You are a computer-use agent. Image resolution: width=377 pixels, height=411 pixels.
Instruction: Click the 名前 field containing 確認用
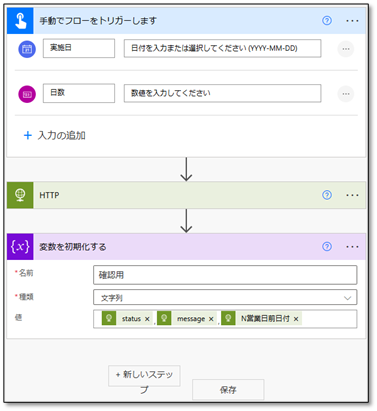click(x=225, y=275)
